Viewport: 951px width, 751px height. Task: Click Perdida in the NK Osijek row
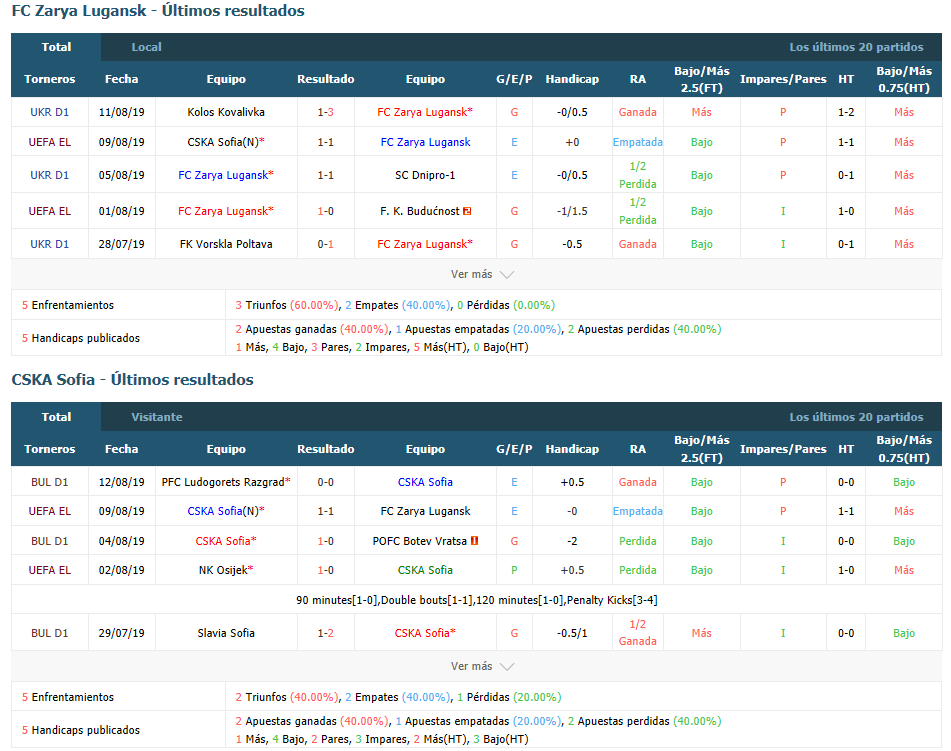[x=637, y=570]
